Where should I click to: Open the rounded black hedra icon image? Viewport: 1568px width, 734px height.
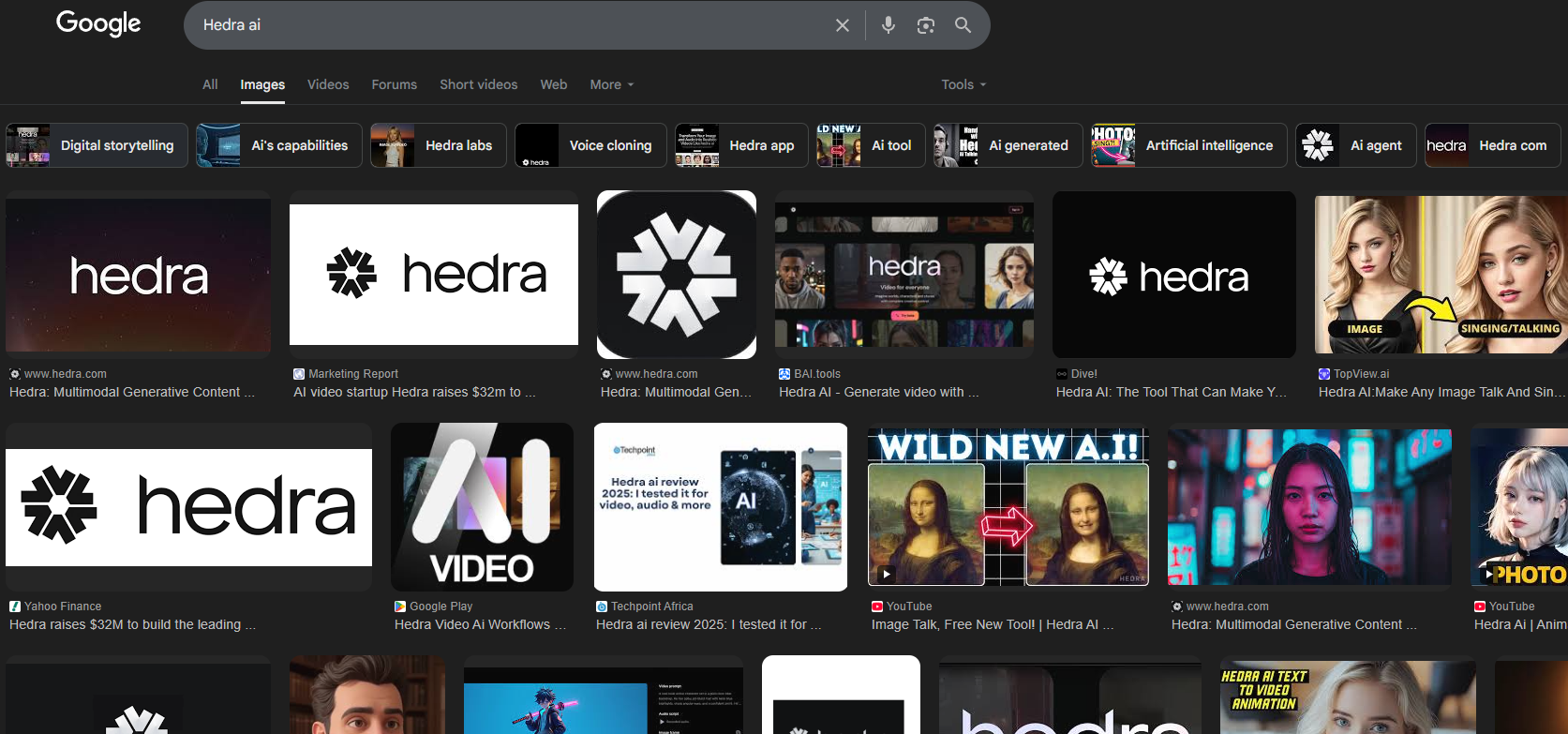pyautogui.click(x=677, y=275)
